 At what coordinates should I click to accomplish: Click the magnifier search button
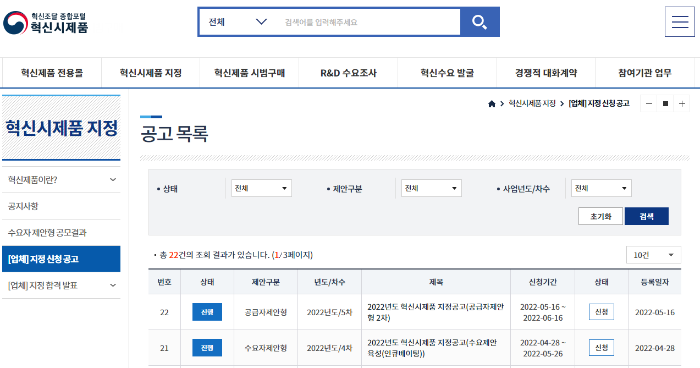(x=479, y=22)
